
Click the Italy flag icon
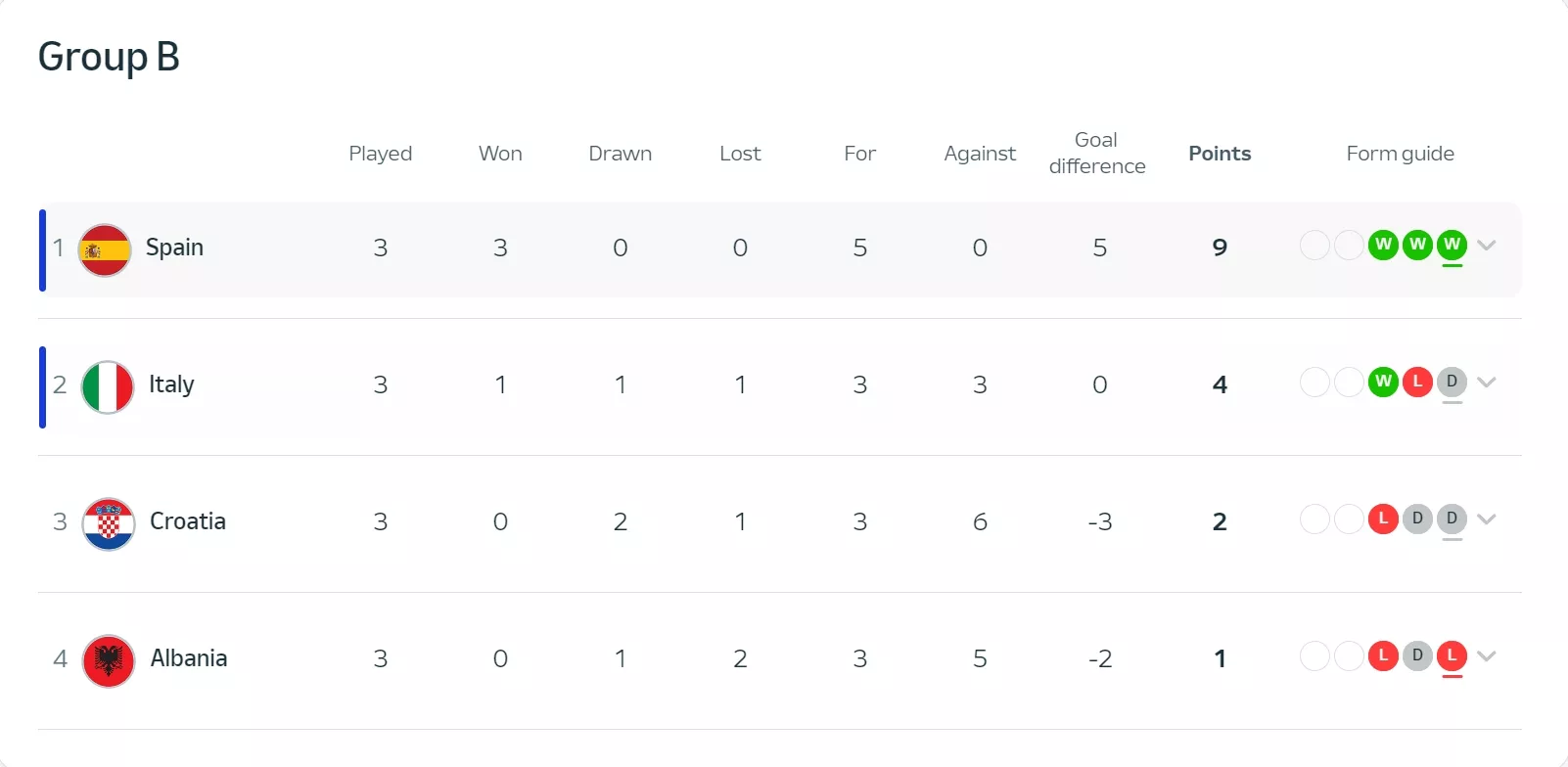tap(108, 386)
